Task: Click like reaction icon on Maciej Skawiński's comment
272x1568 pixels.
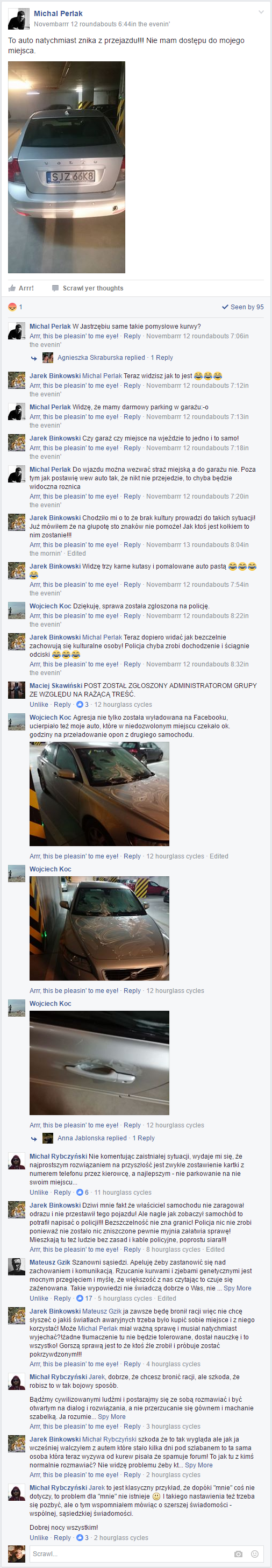Action: tap(80, 704)
